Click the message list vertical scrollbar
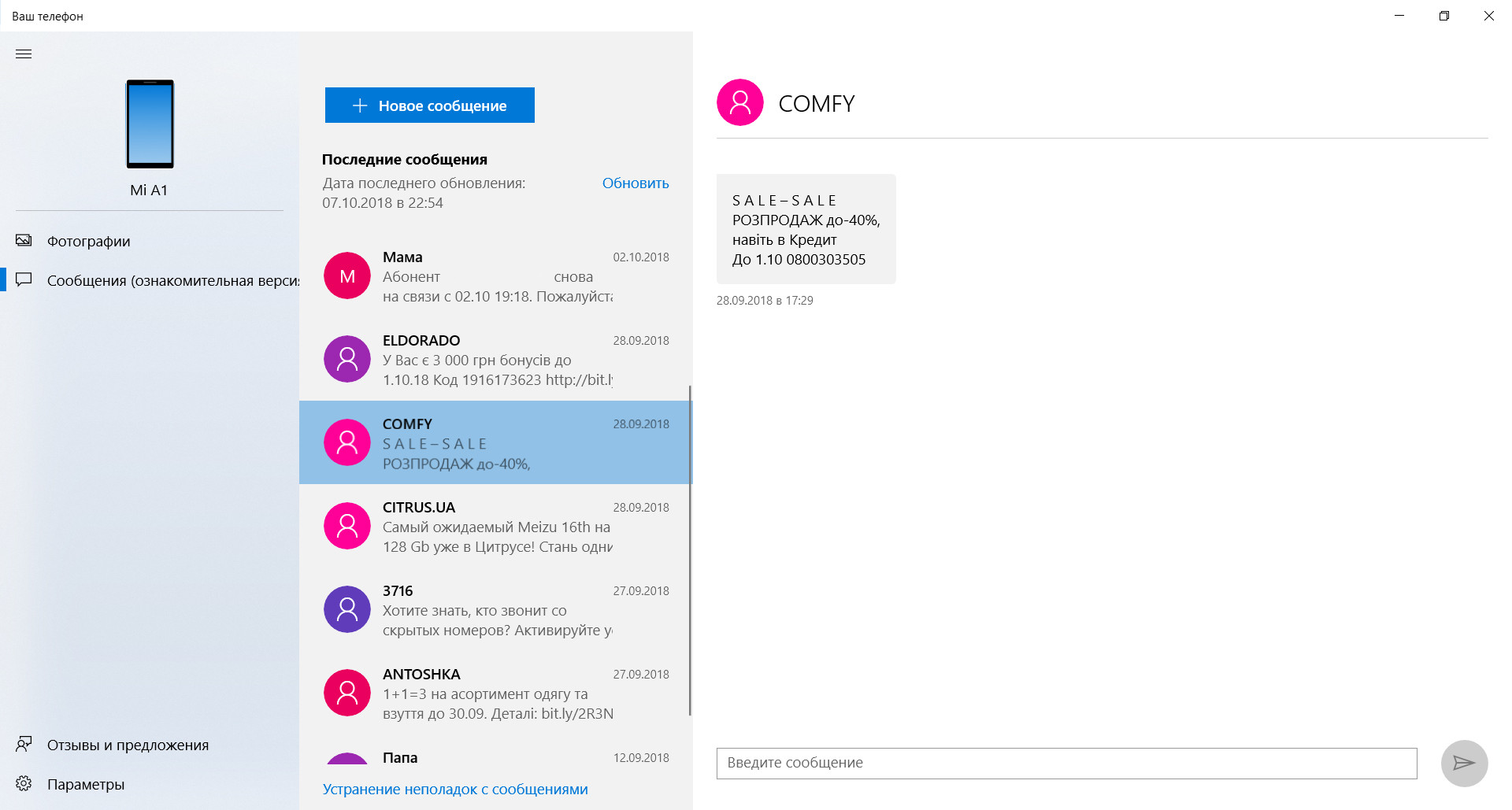Image resolution: width=1512 pixels, height=810 pixels. [690, 549]
